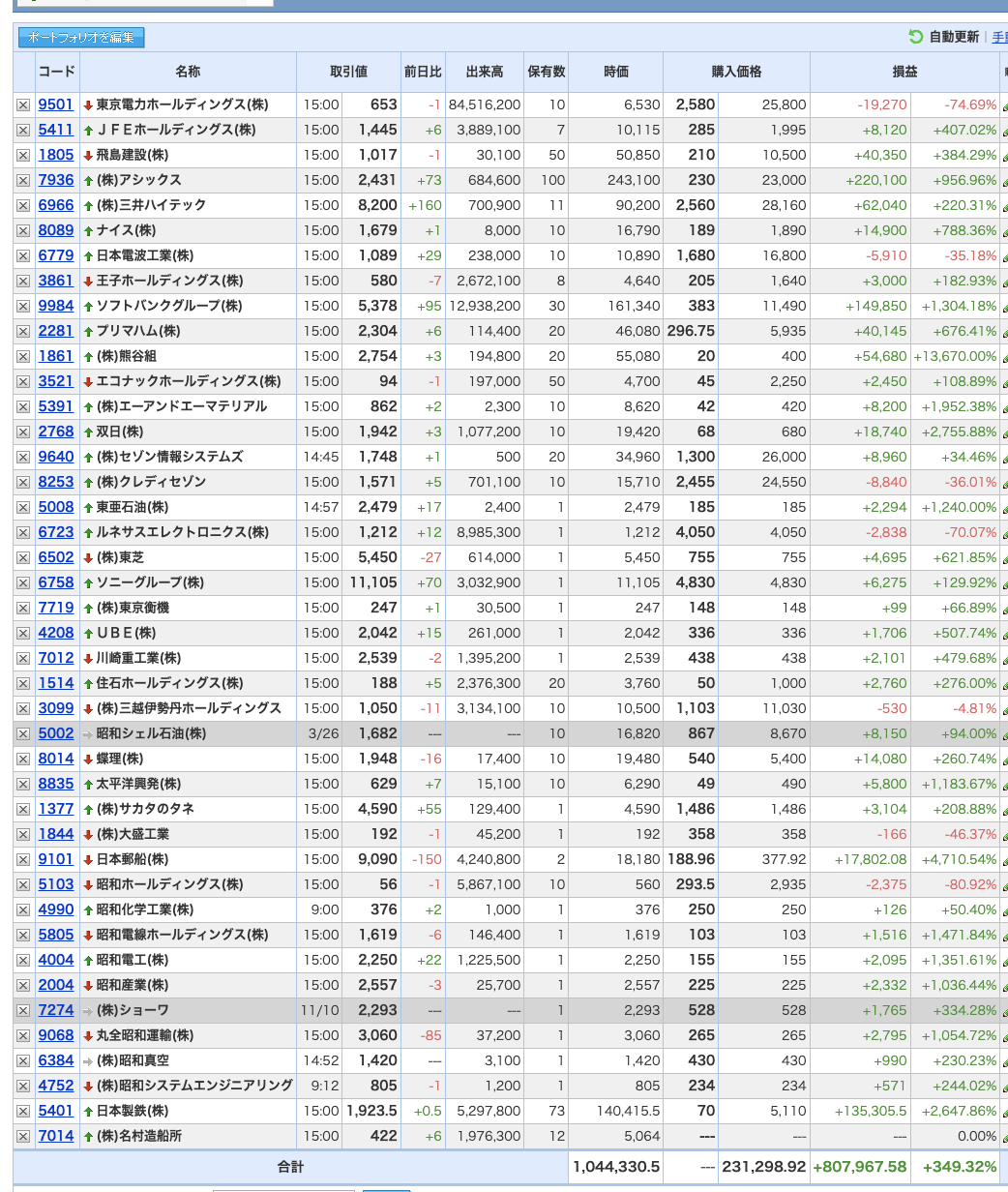Click stock code 3099 link
Viewport: 1008px width, 1192px height.
click(56, 708)
